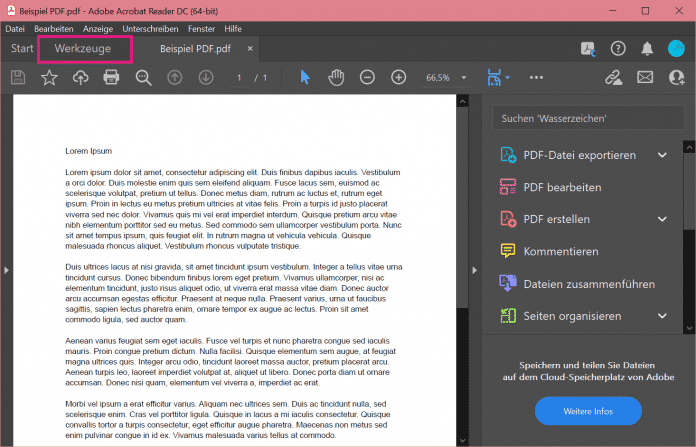Upload file using cloud icon

pos(80,77)
